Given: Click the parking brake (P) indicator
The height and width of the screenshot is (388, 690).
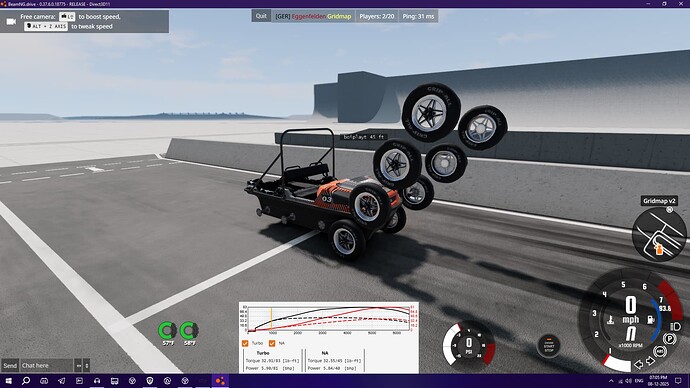Looking at the screenshot, I should (x=669, y=339).
